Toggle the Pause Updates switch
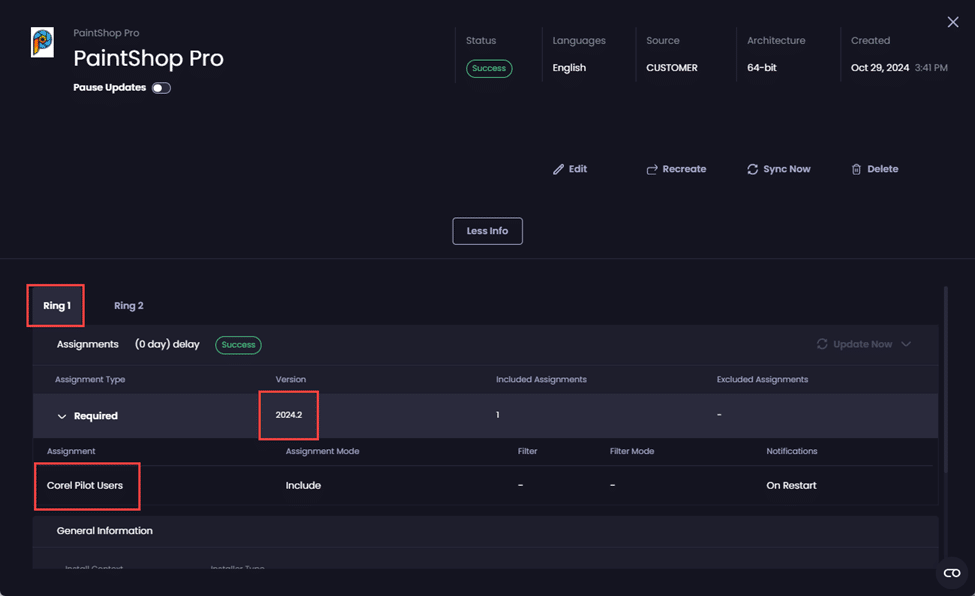The width and height of the screenshot is (975, 596). (x=161, y=88)
